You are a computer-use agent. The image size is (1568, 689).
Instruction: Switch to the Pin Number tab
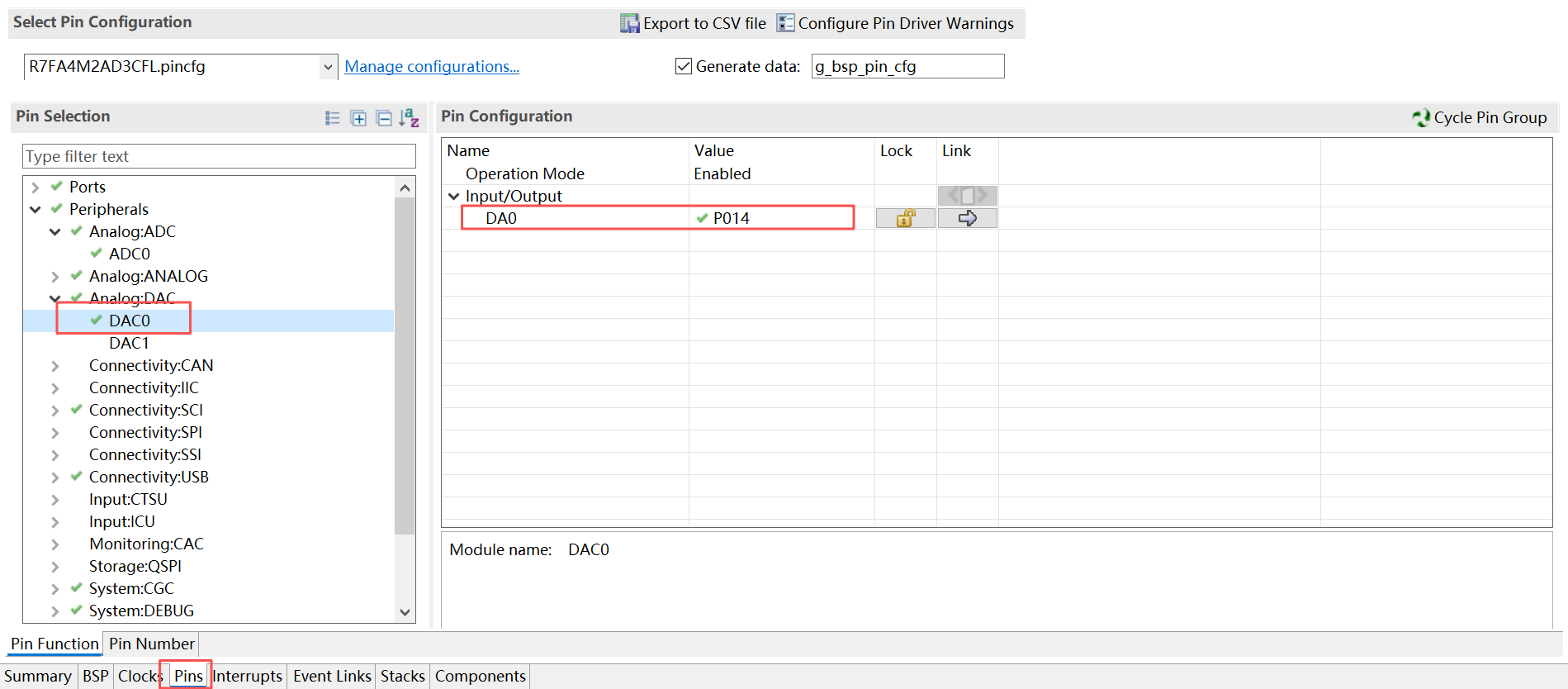pyautogui.click(x=152, y=644)
